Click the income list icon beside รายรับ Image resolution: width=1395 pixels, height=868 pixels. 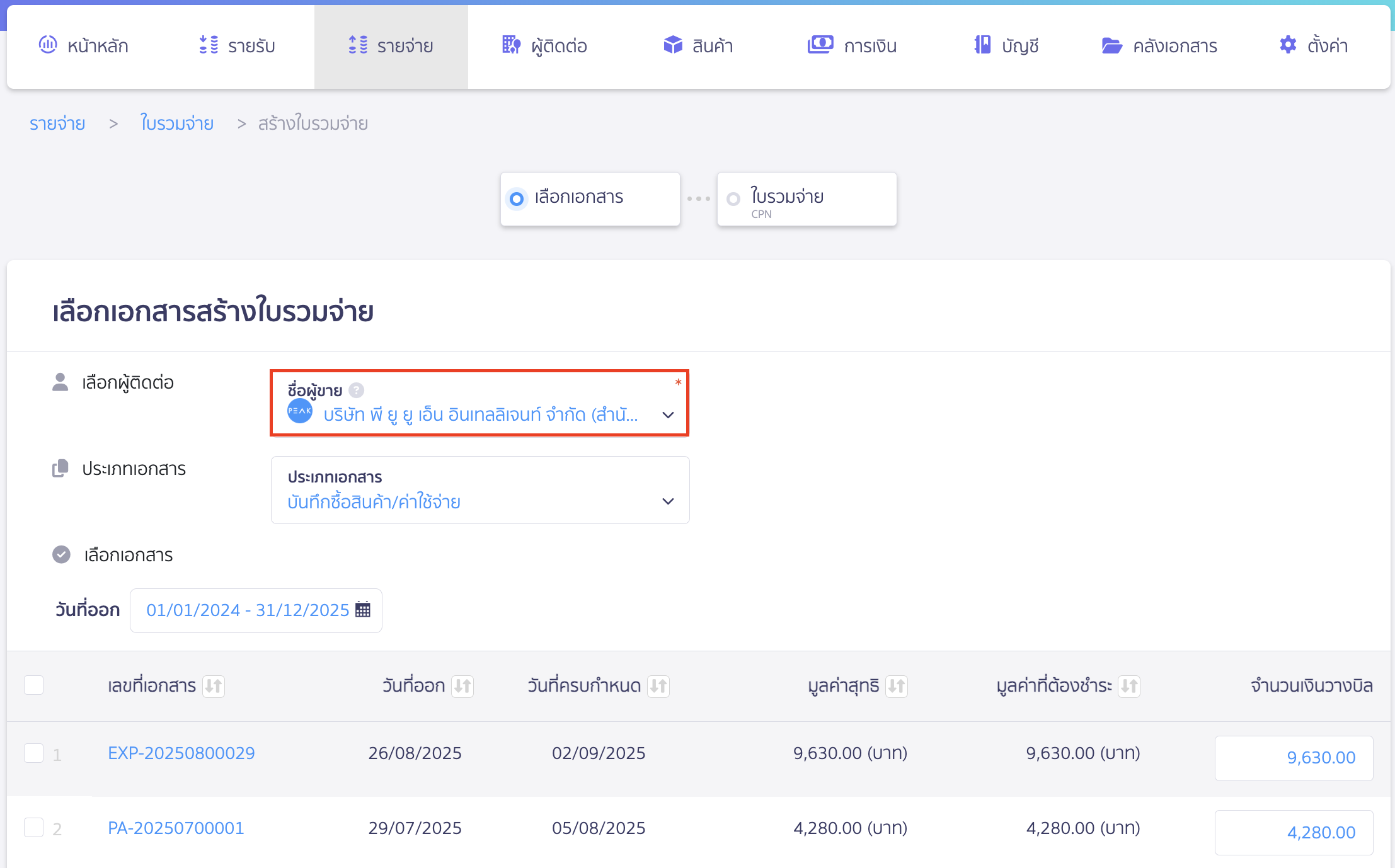209,45
